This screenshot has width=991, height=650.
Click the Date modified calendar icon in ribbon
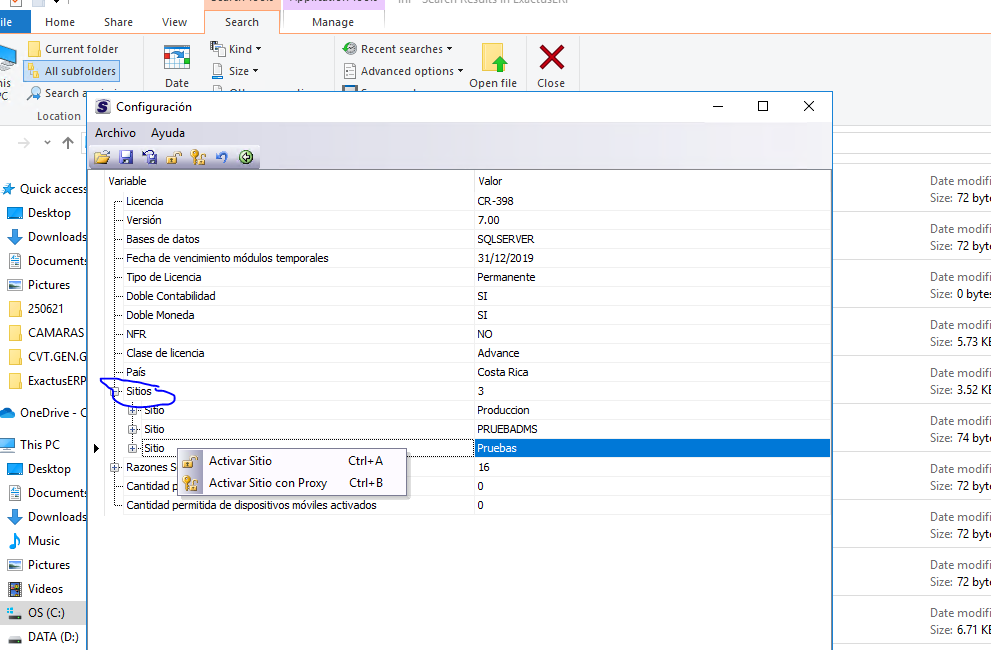coord(177,59)
